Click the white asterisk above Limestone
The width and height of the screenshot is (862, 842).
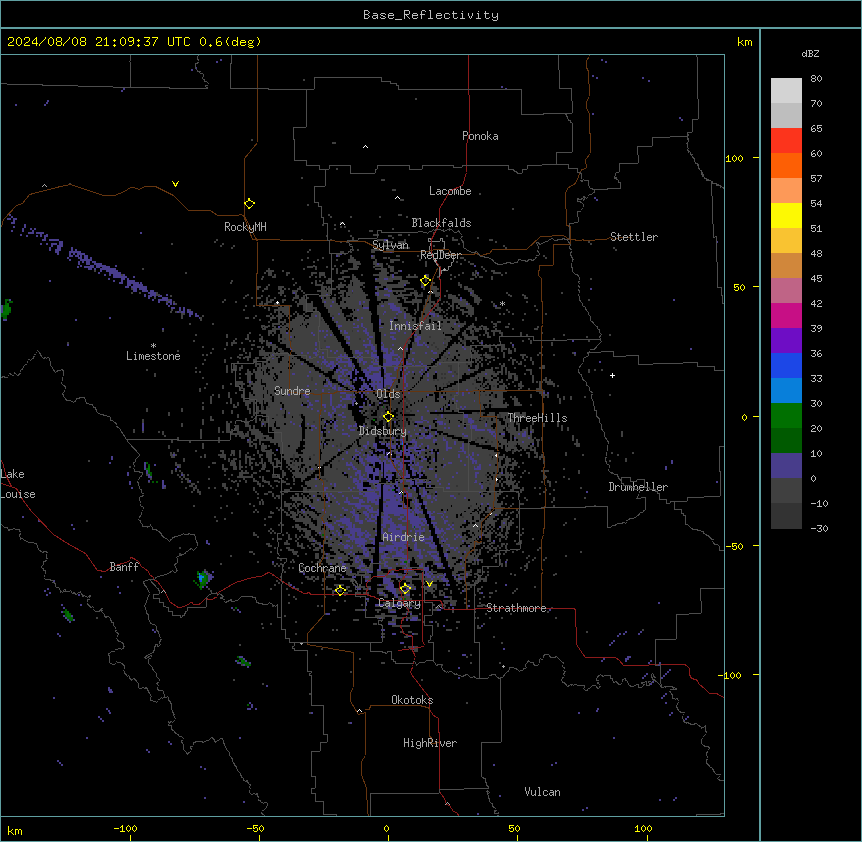click(x=153, y=346)
